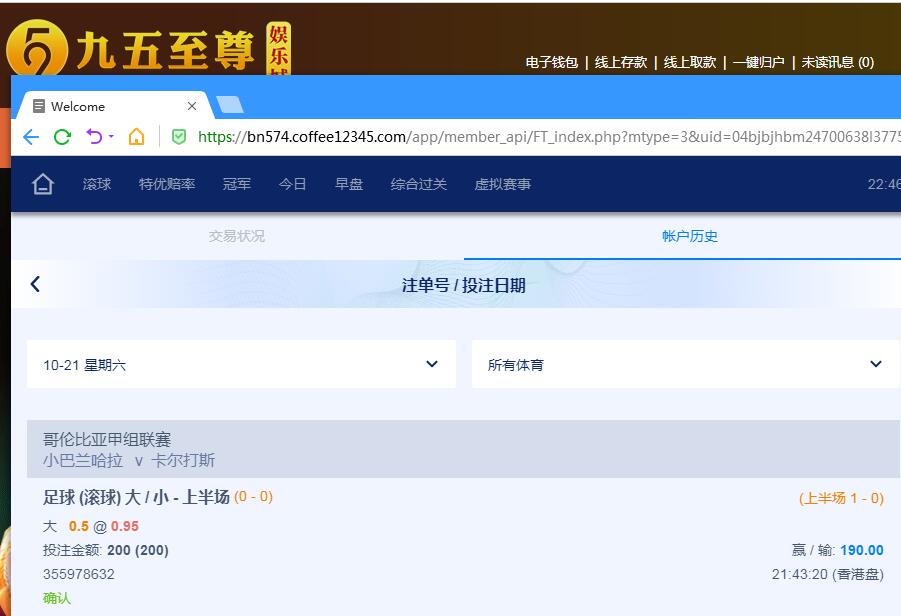Click the purple undo arrow icon

tap(94, 136)
